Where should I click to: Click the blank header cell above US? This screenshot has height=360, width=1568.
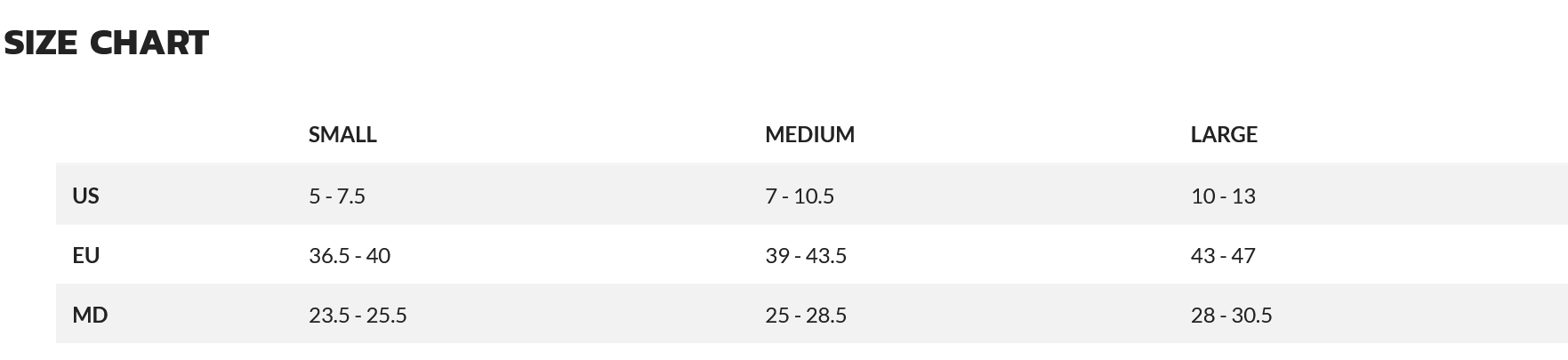(174, 134)
